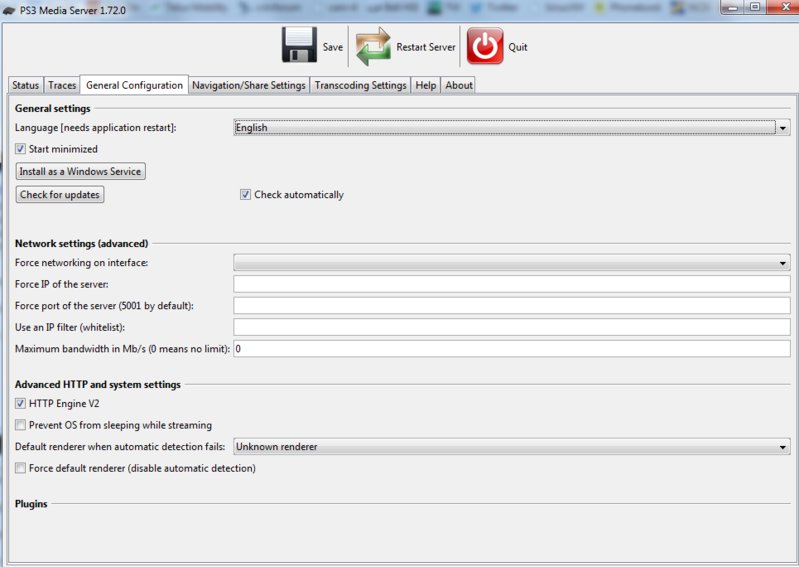Click the window close button

coord(786,7)
